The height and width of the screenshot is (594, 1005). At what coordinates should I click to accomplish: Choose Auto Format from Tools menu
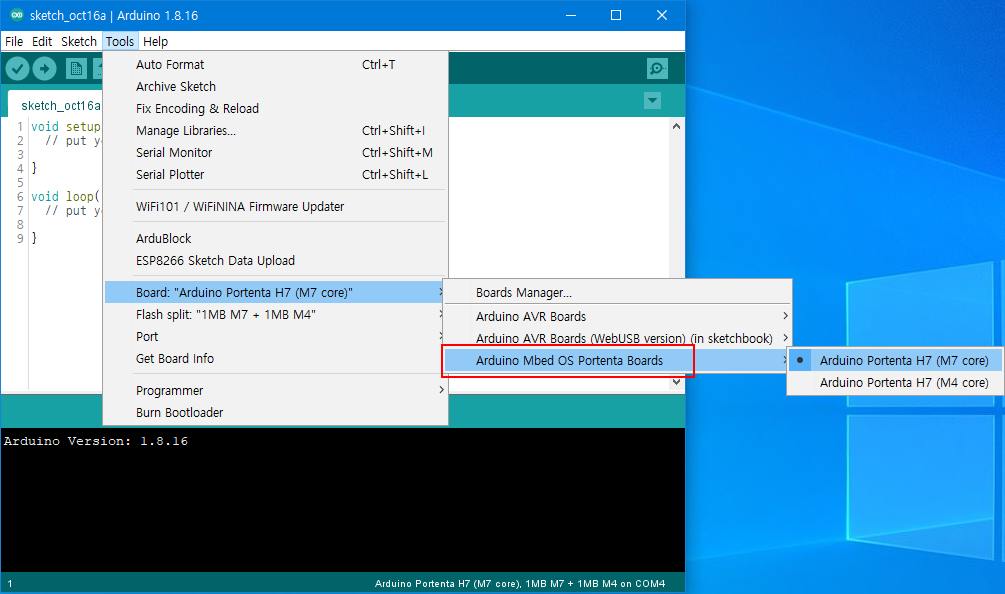[276, 65]
